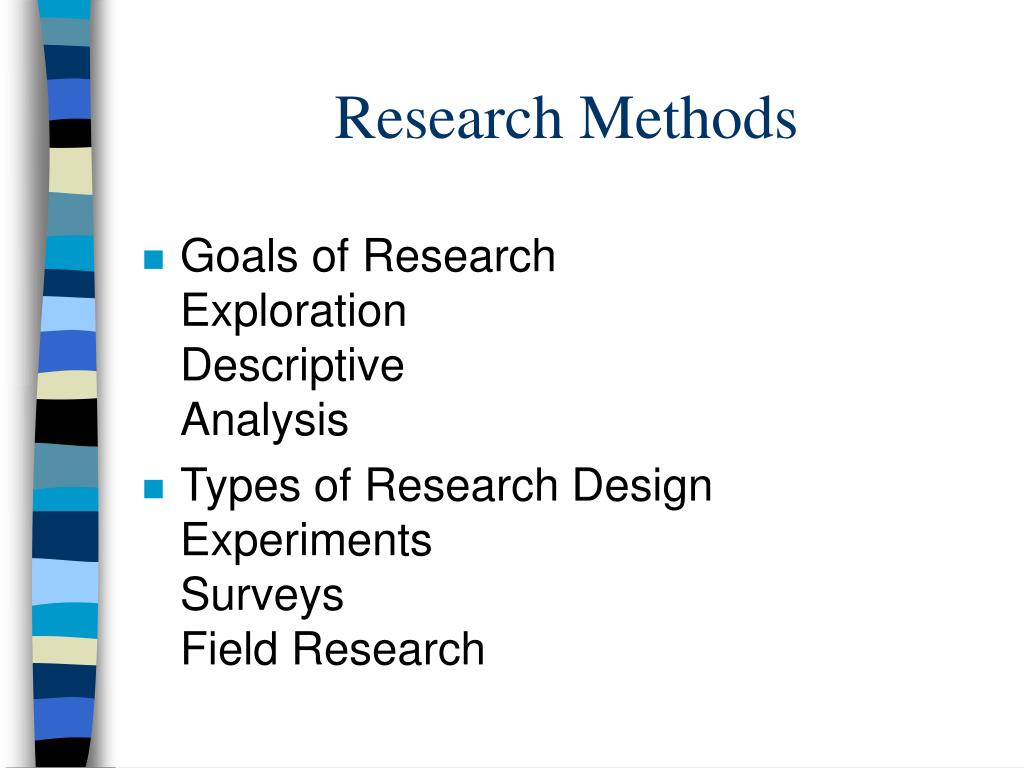Click the bullet square beside Goals of Research
Image resolution: width=1024 pixels, height=768 pixels.
click(x=153, y=259)
